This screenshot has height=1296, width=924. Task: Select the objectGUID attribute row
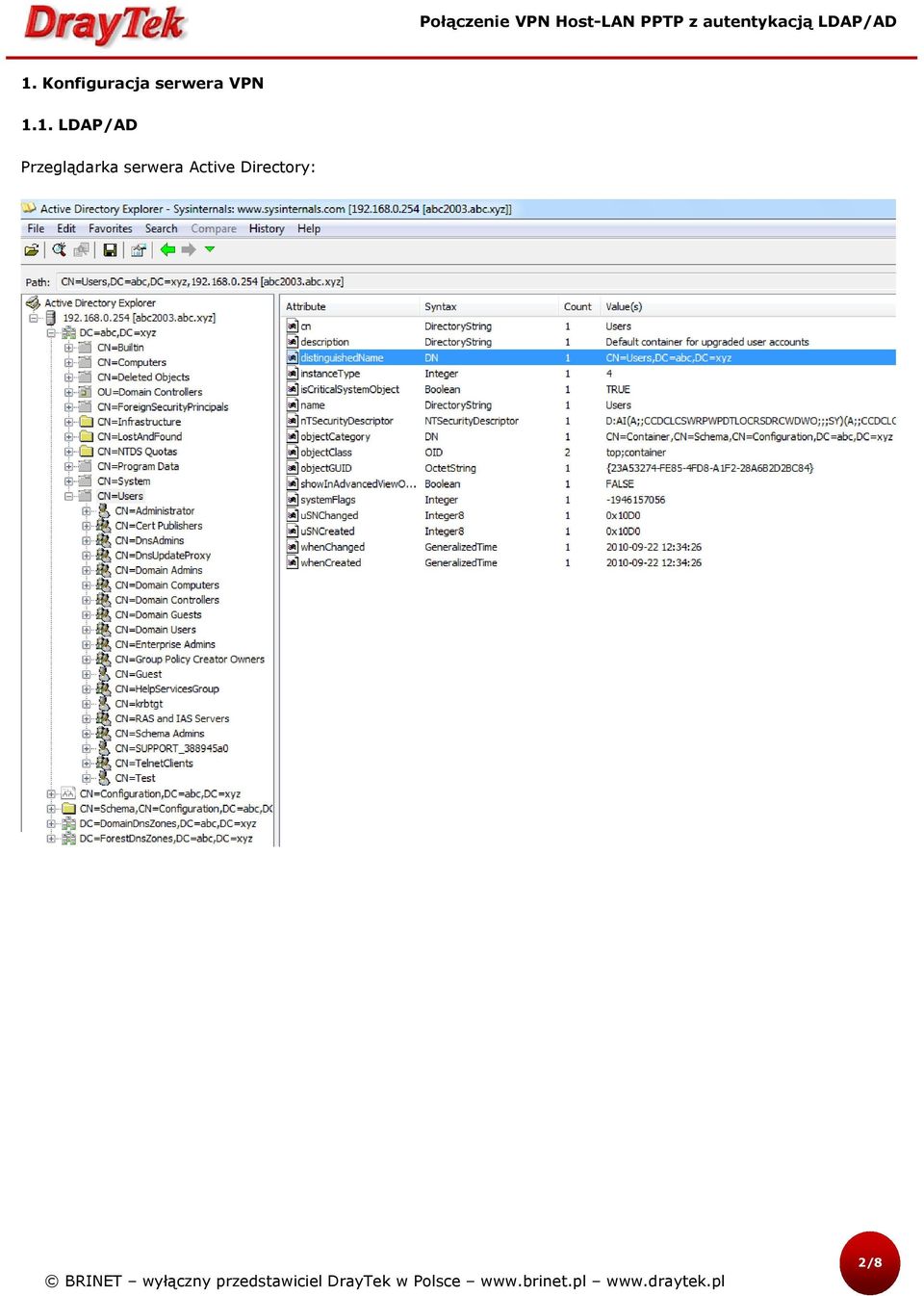point(590,468)
